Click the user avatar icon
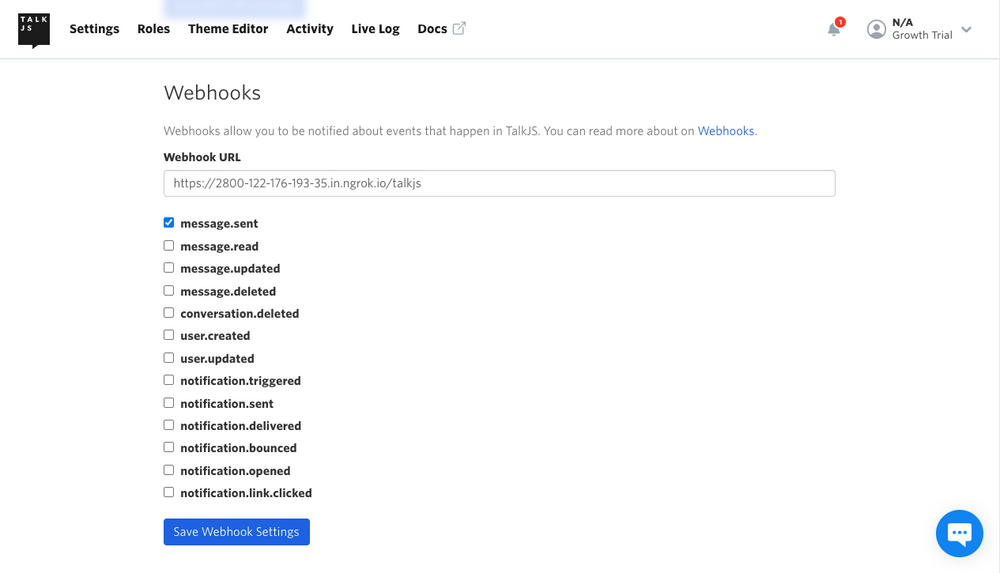1000x573 pixels. [876, 29]
